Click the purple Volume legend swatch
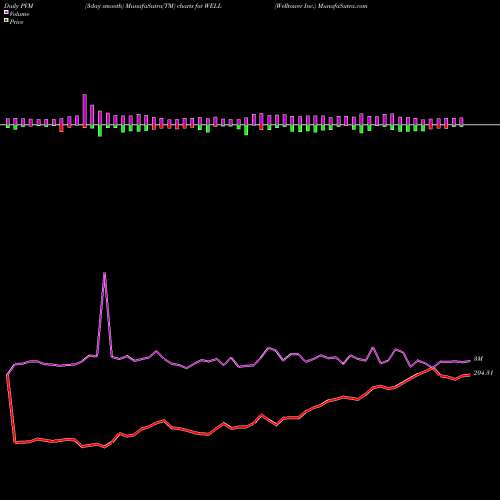The image size is (500, 500). point(6,13)
